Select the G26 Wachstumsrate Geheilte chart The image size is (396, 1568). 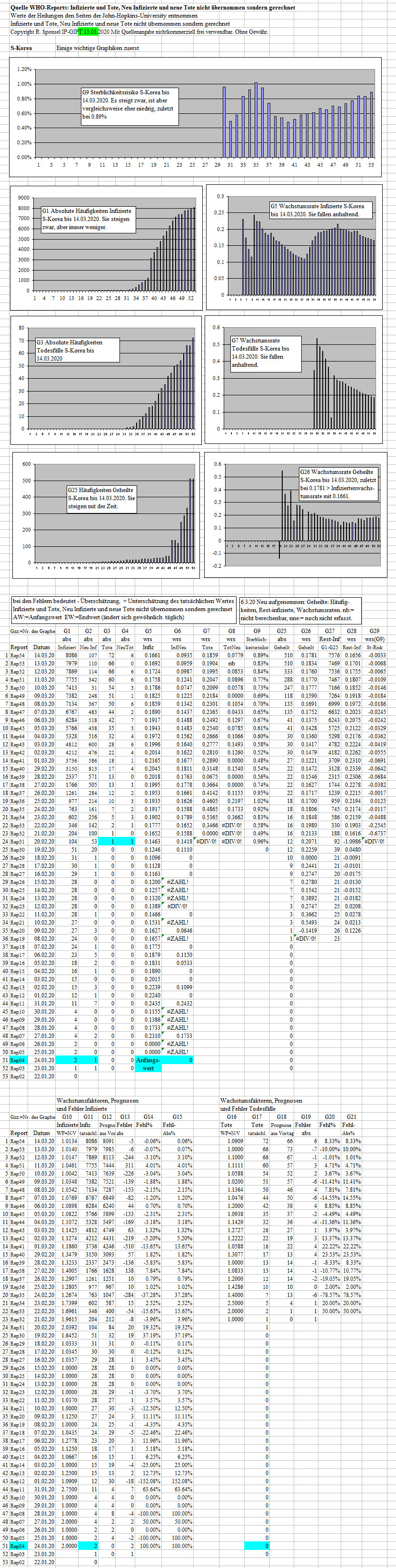click(x=295, y=515)
